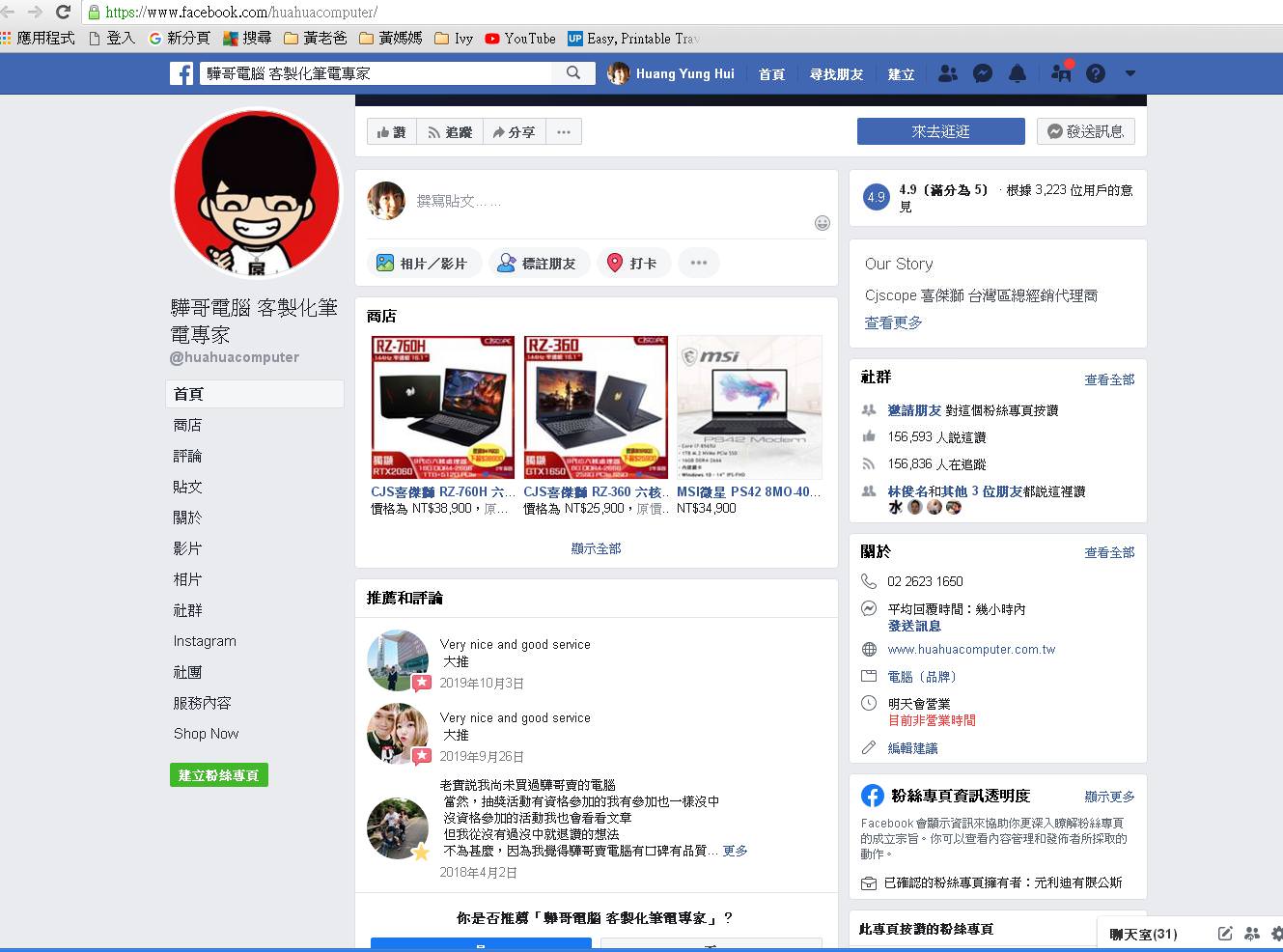Open the YouTube bookmark

pyautogui.click(x=520, y=39)
